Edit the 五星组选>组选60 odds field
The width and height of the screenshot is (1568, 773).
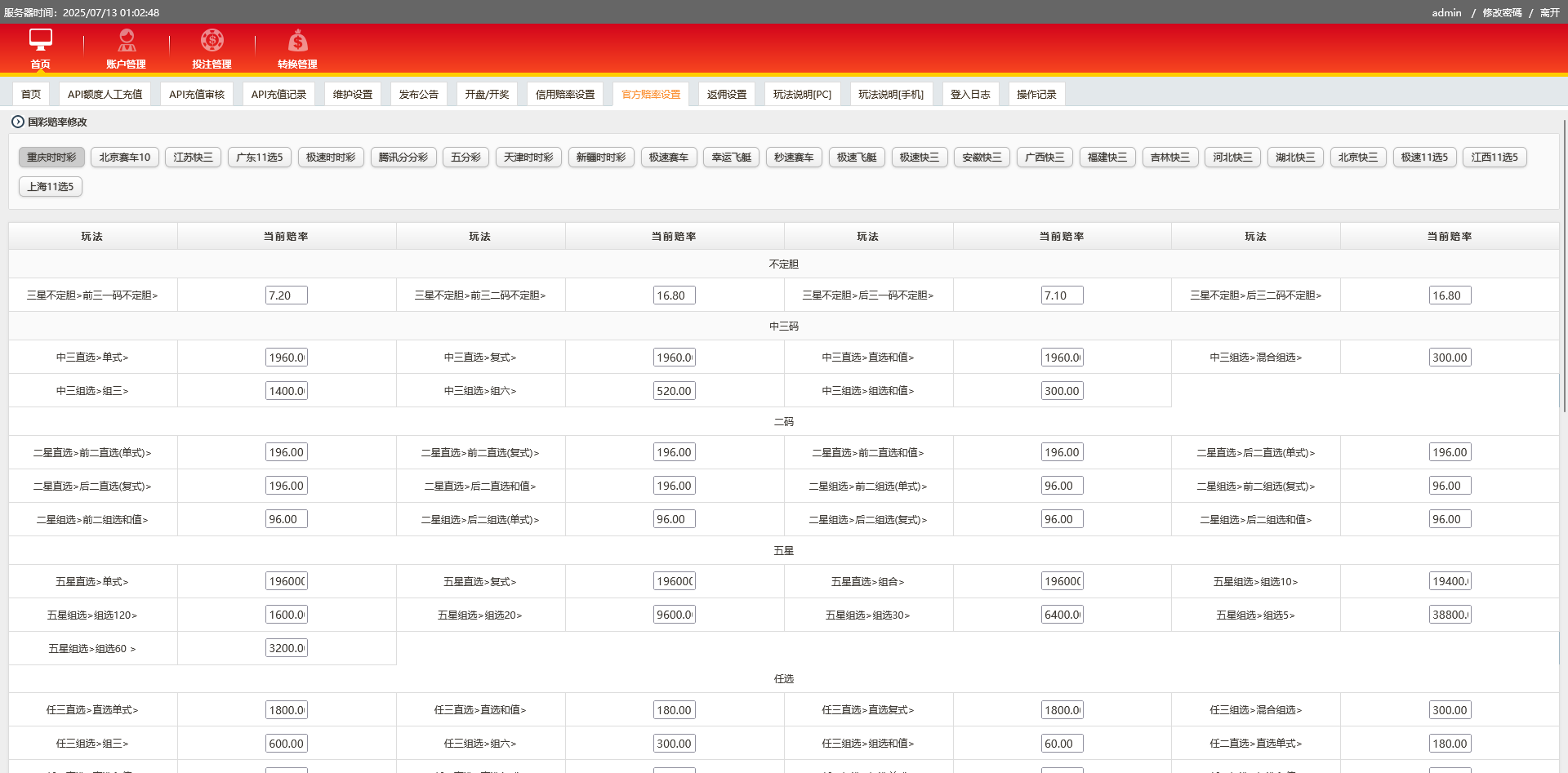[287, 648]
